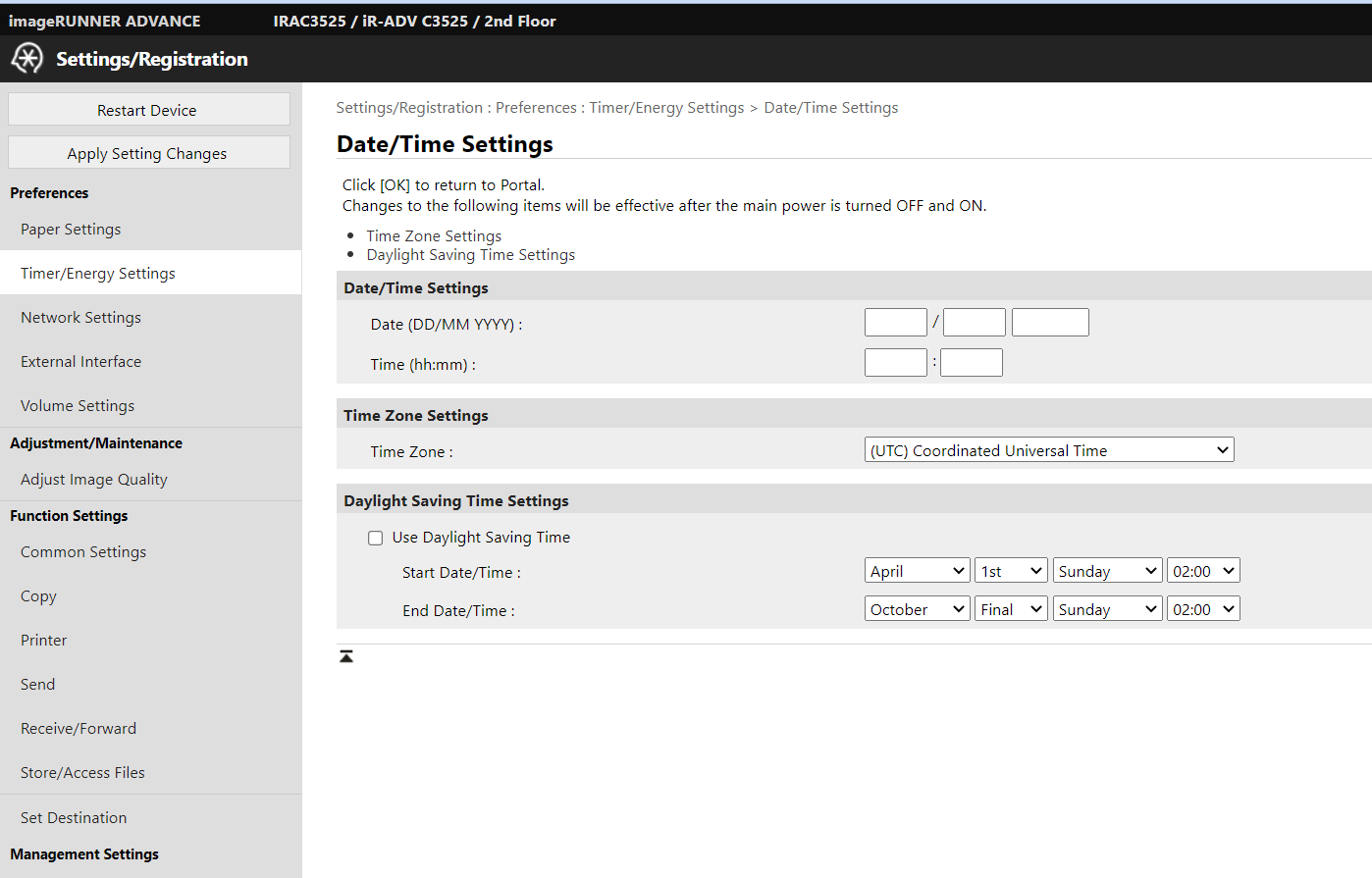Click Apply Setting Changes button
The width and height of the screenshot is (1372, 878).
click(x=148, y=153)
